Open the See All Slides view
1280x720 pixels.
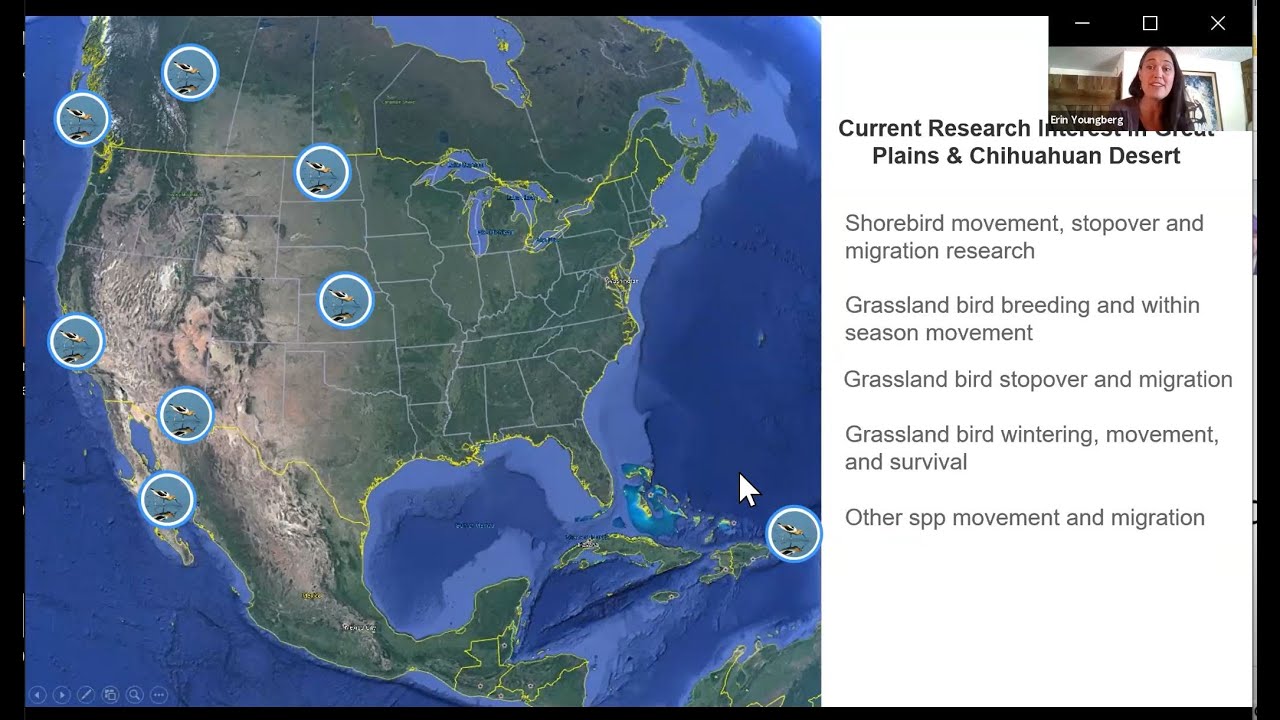(110, 694)
